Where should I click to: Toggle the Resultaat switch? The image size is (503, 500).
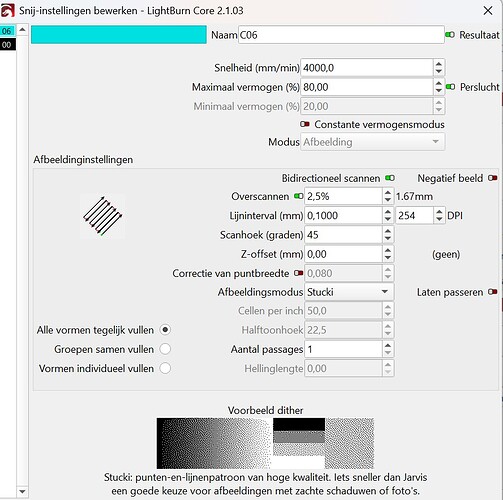point(450,35)
